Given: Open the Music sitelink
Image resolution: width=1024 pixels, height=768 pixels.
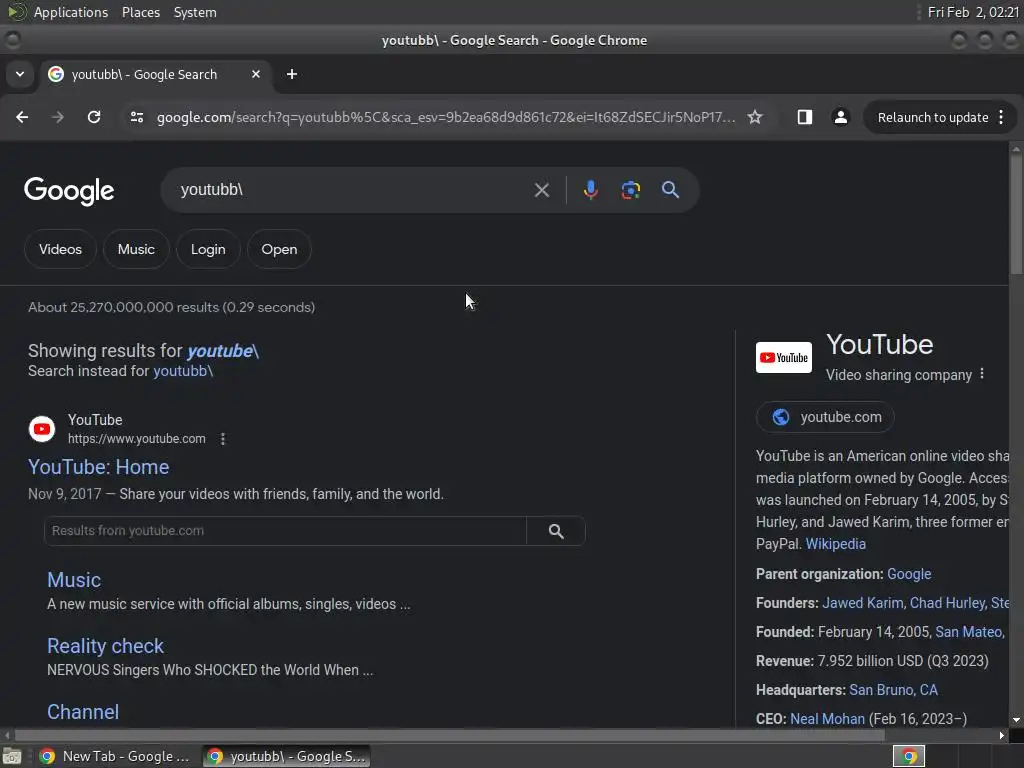Looking at the screenshot, I should (x=74, y=580).
